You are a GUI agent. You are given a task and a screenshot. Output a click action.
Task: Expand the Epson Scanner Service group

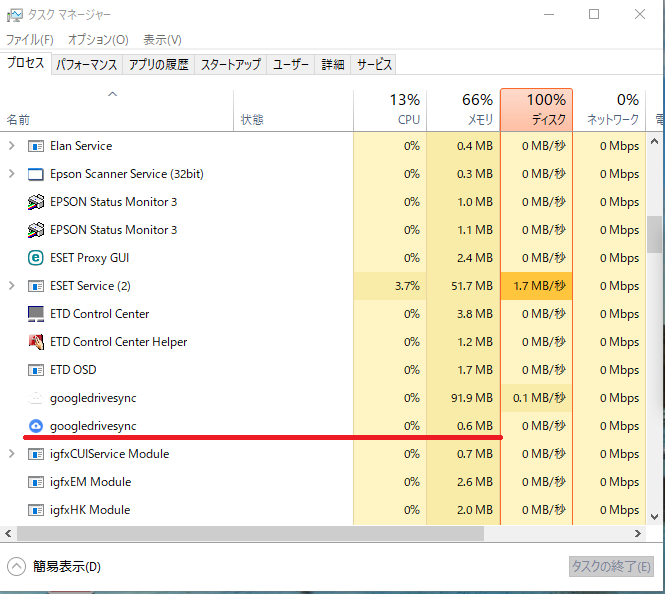(x=11, y=174)
